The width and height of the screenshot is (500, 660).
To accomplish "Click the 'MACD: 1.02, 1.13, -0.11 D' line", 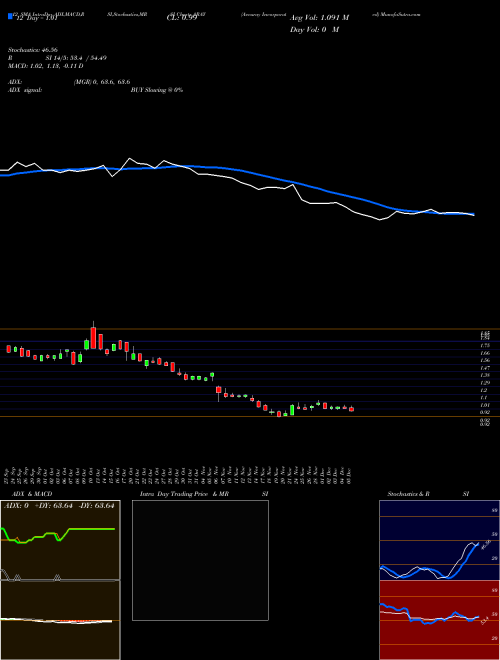I will (x=45, y=66).
